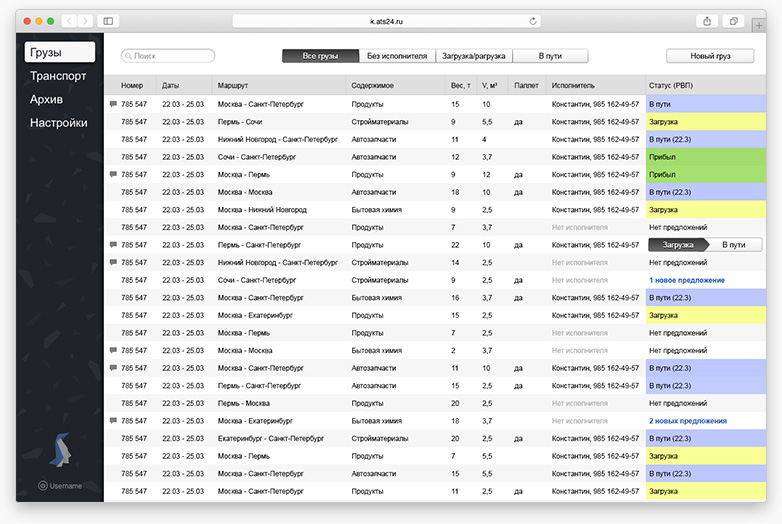The width and height of the screenshot is (782, 524).
Task: Open comment icon on Пермь - Санкт-Петербург Продукты row
Action: click(x=113, y=245)
